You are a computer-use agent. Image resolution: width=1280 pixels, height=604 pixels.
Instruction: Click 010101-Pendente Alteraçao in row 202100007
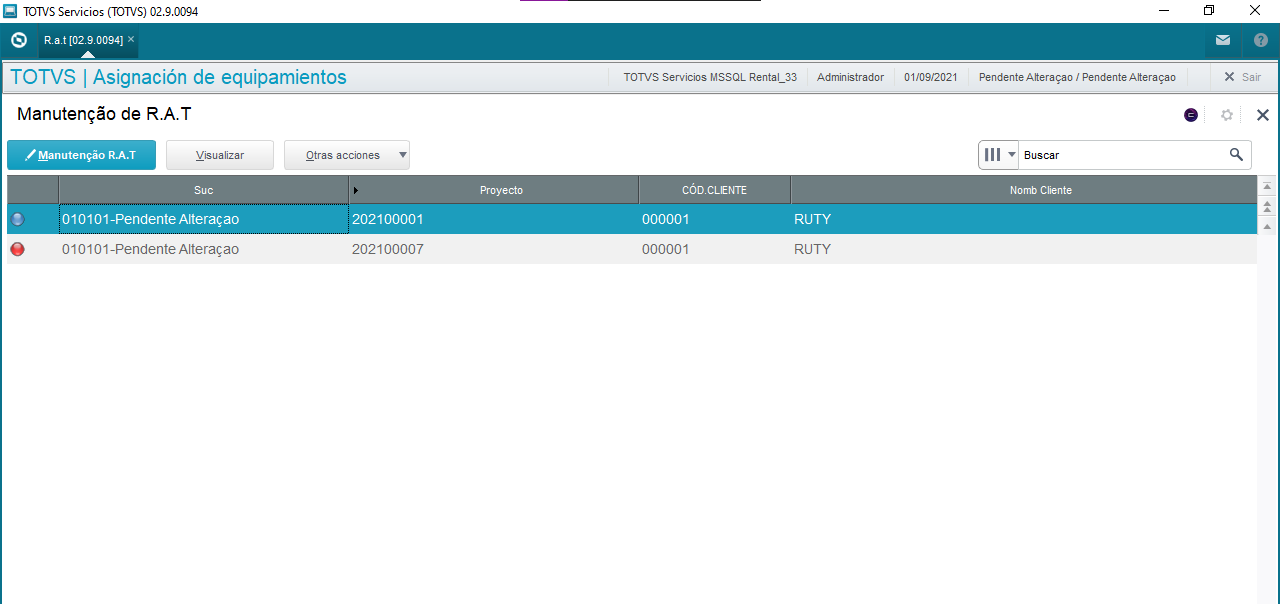(150, 249)
